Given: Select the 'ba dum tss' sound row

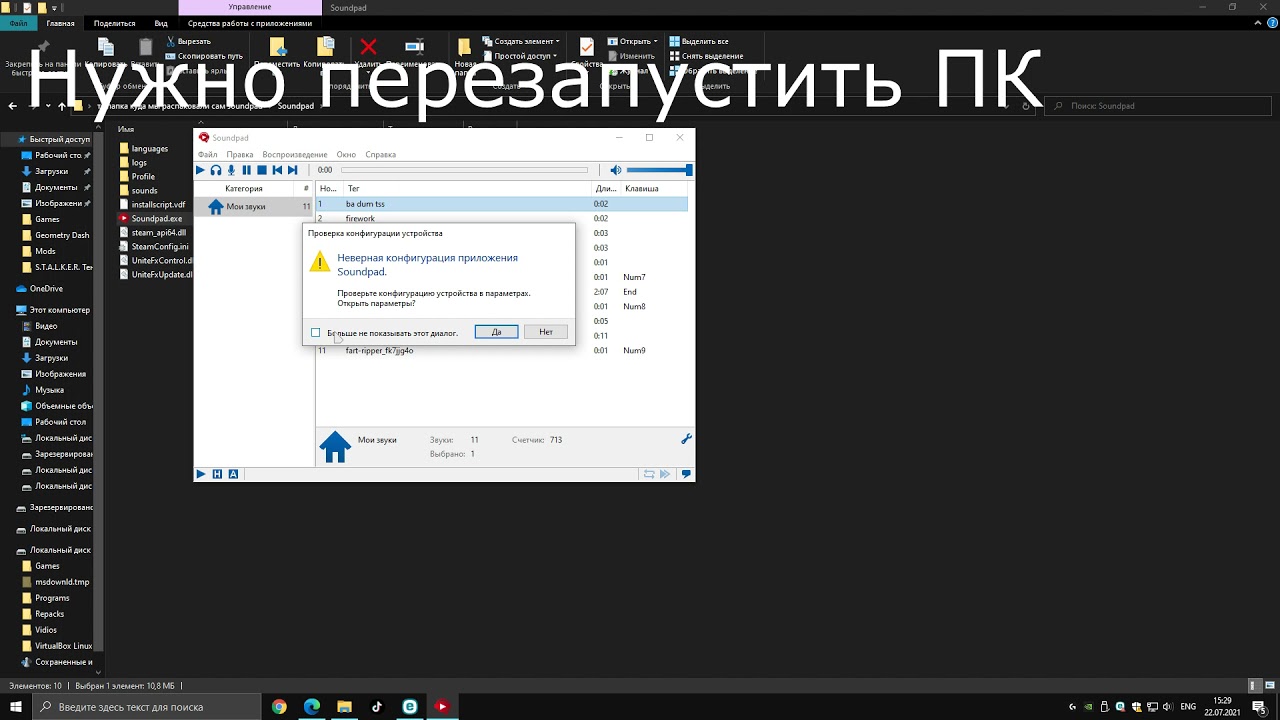Looking at the screenshot, I should (502, 204).
